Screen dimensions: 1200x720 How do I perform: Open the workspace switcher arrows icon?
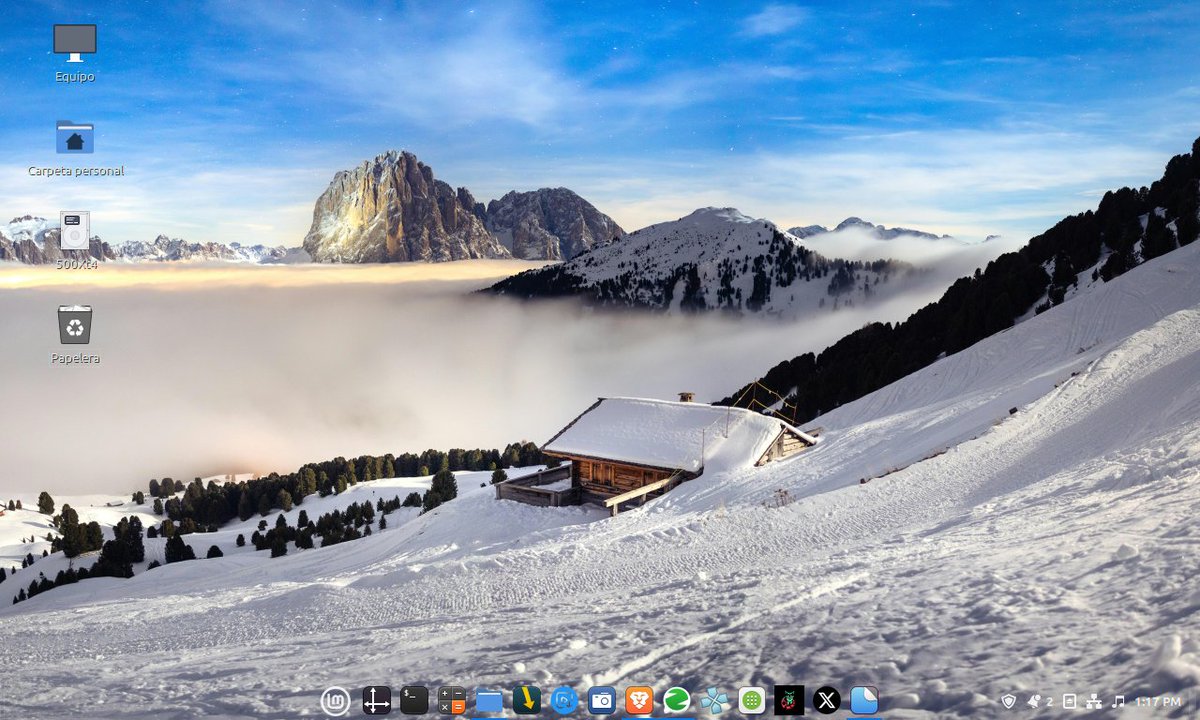click(373, 701)
